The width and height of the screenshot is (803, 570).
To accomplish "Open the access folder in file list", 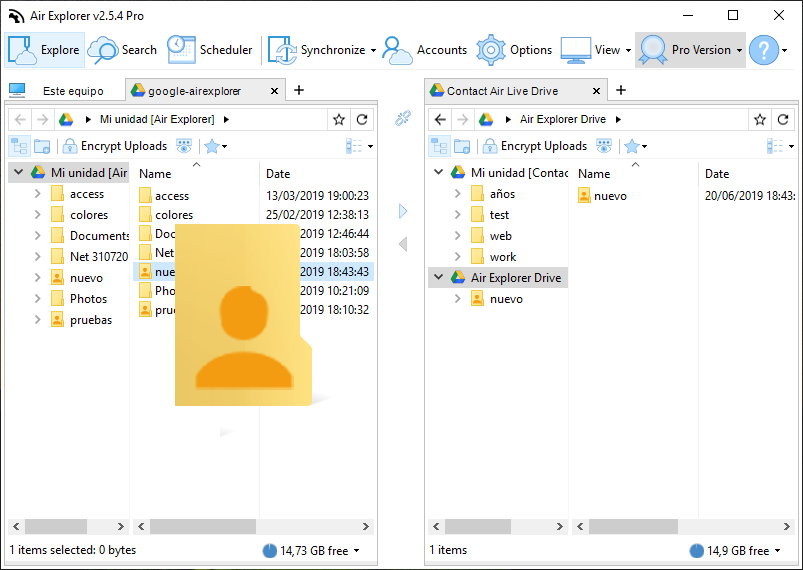I will coord(164,196).
